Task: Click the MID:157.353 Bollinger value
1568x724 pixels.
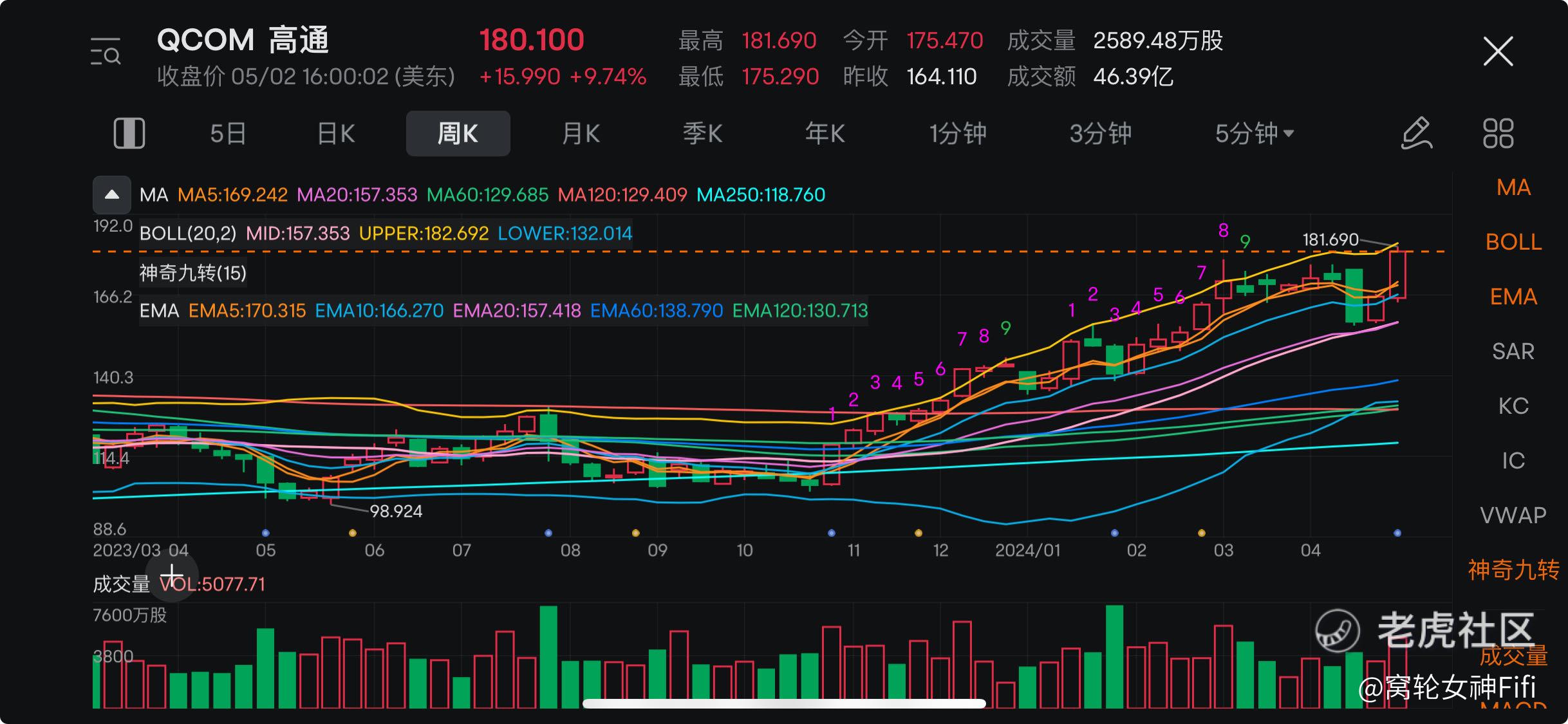Action: [x=298, y=233]
